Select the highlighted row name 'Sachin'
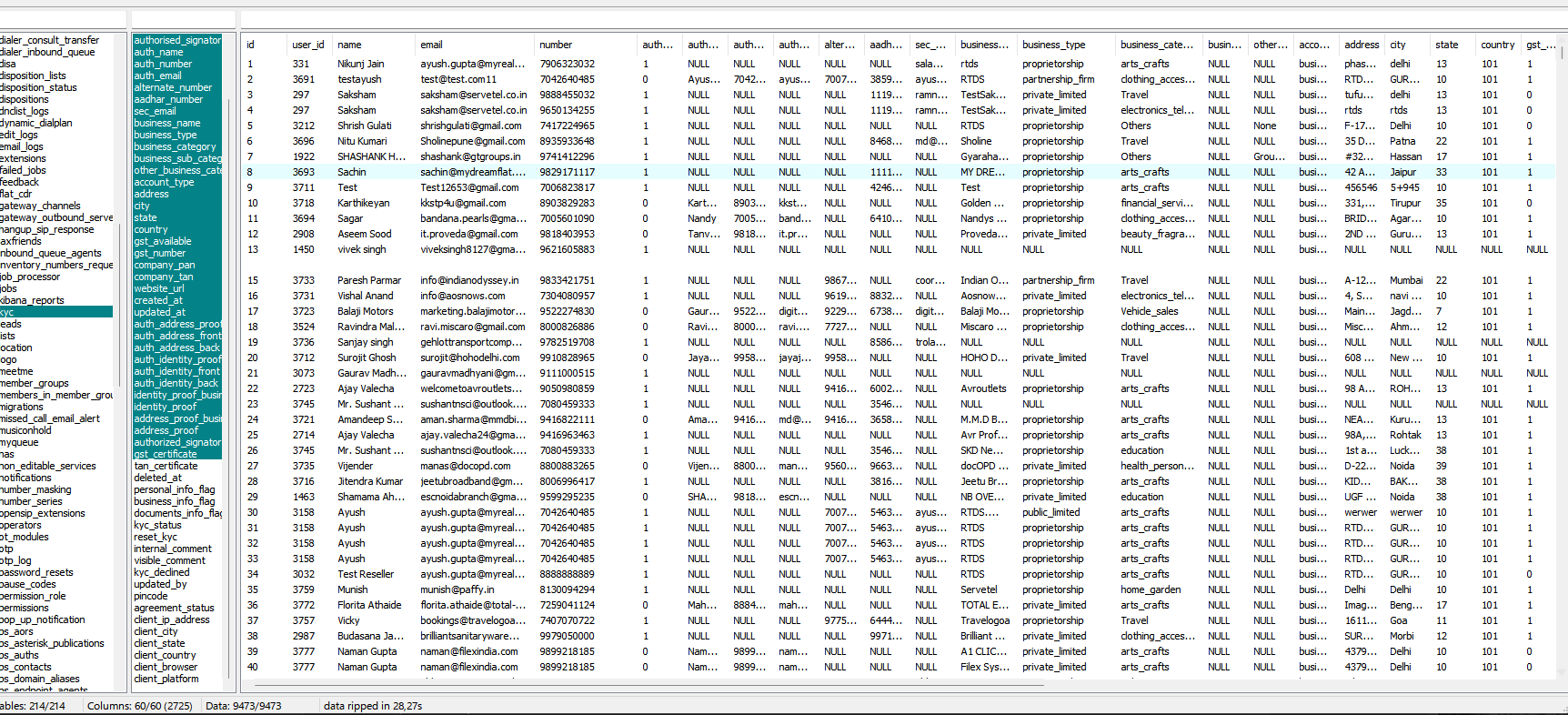 (x=352, y=172)
